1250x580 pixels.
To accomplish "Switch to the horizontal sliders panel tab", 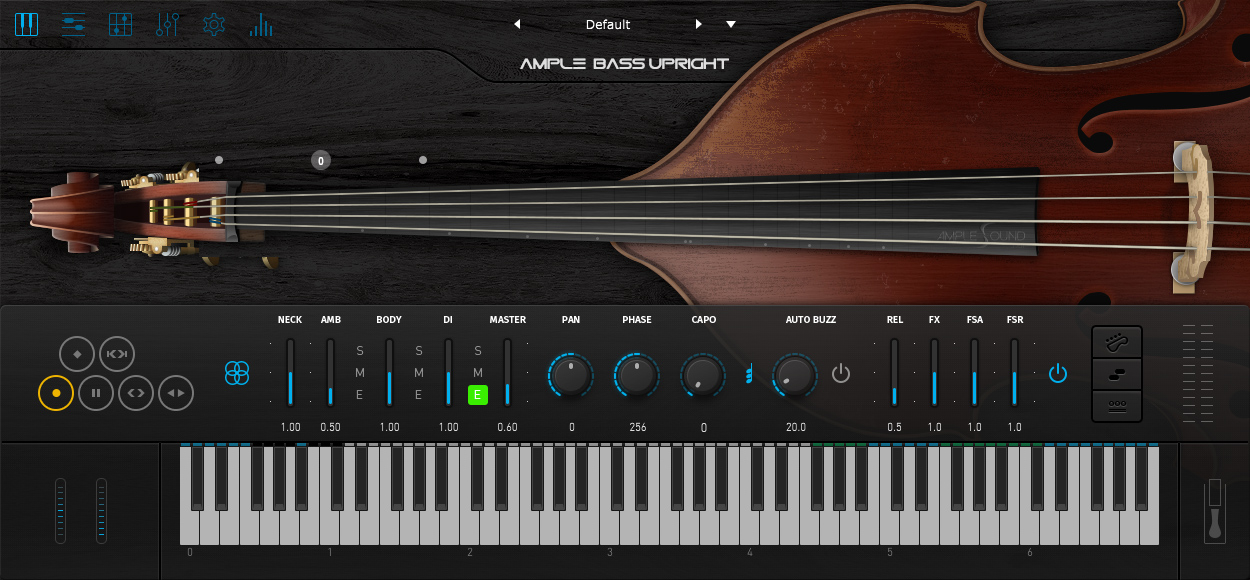I will tap(73, 24).
